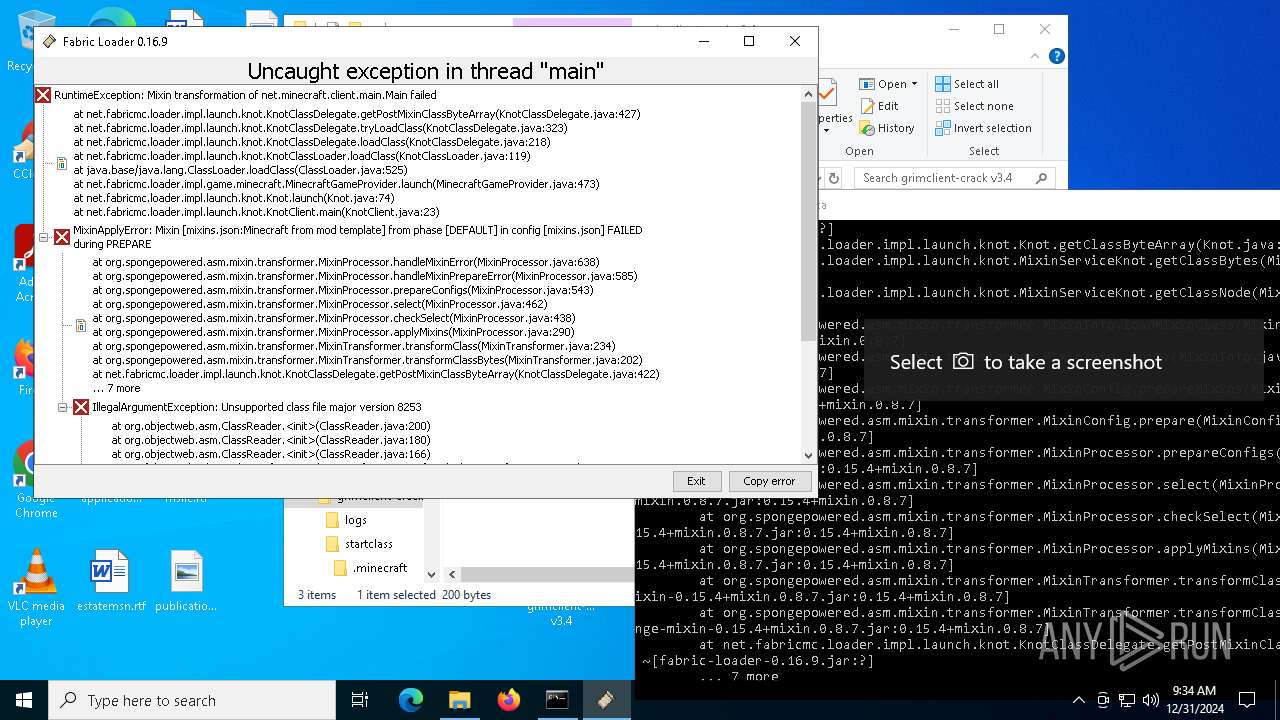Open the estatemsn.rtf desktop file
1280x720 pixels.
[x=110, y=581]
